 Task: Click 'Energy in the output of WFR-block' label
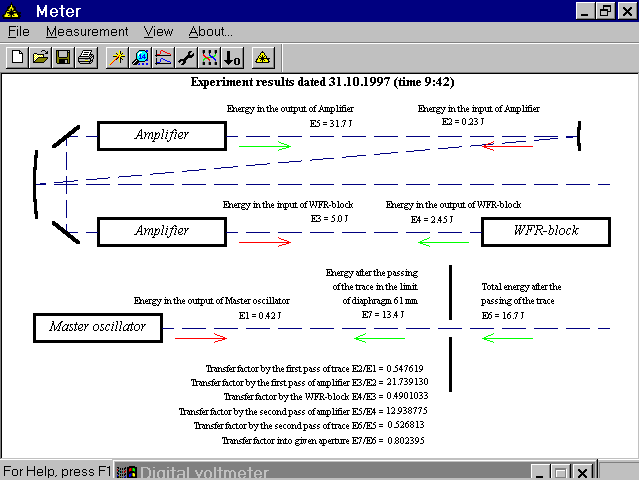click(x=454, y=205)
